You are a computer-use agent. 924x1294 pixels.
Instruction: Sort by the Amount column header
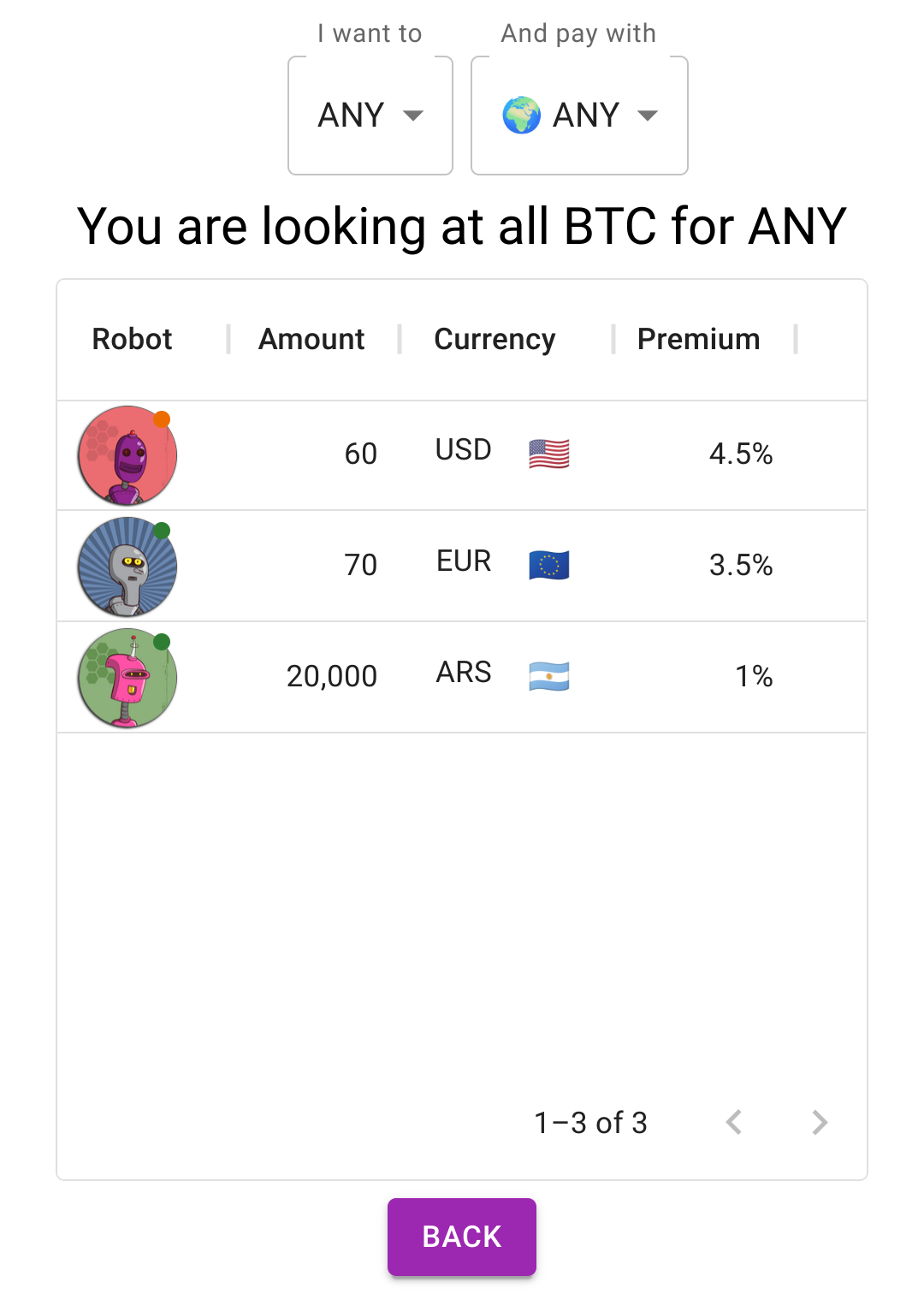[311, 339]
